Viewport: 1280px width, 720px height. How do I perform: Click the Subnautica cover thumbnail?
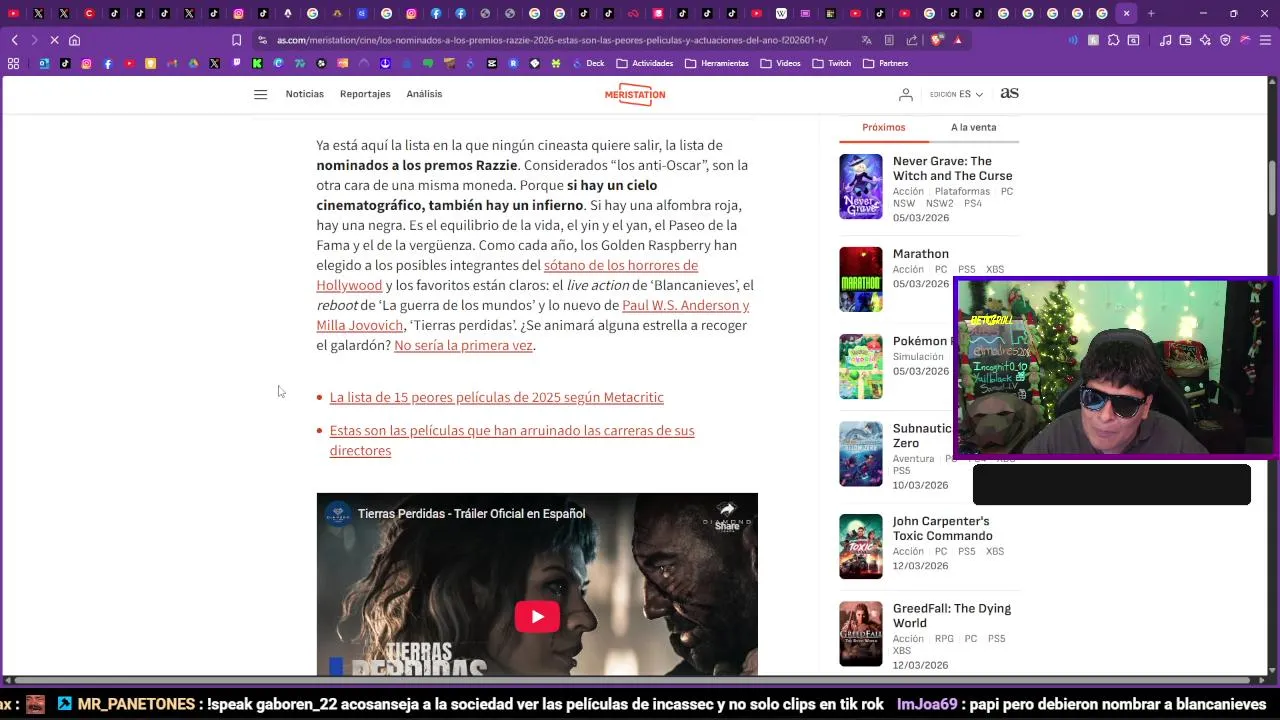(x=861, y=454)
